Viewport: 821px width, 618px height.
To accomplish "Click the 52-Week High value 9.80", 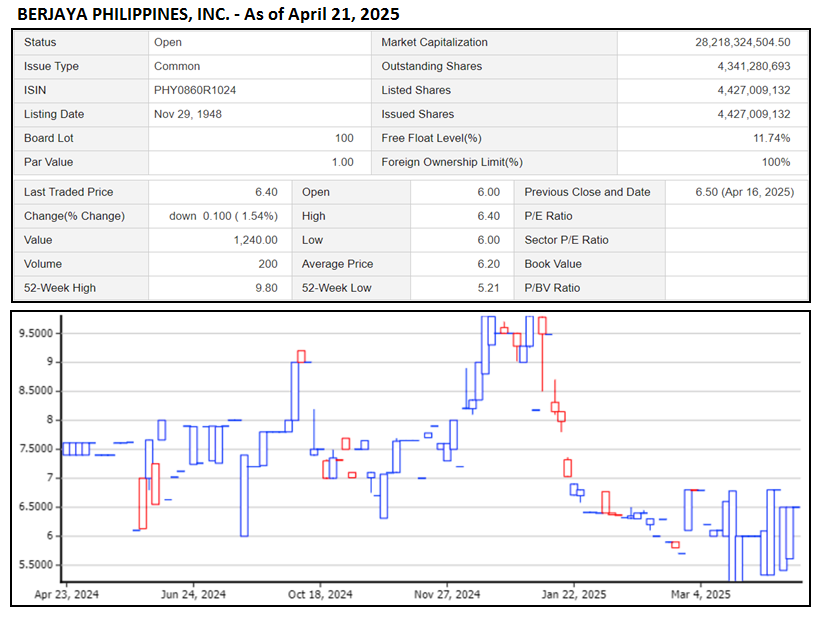I will (267, 288).
